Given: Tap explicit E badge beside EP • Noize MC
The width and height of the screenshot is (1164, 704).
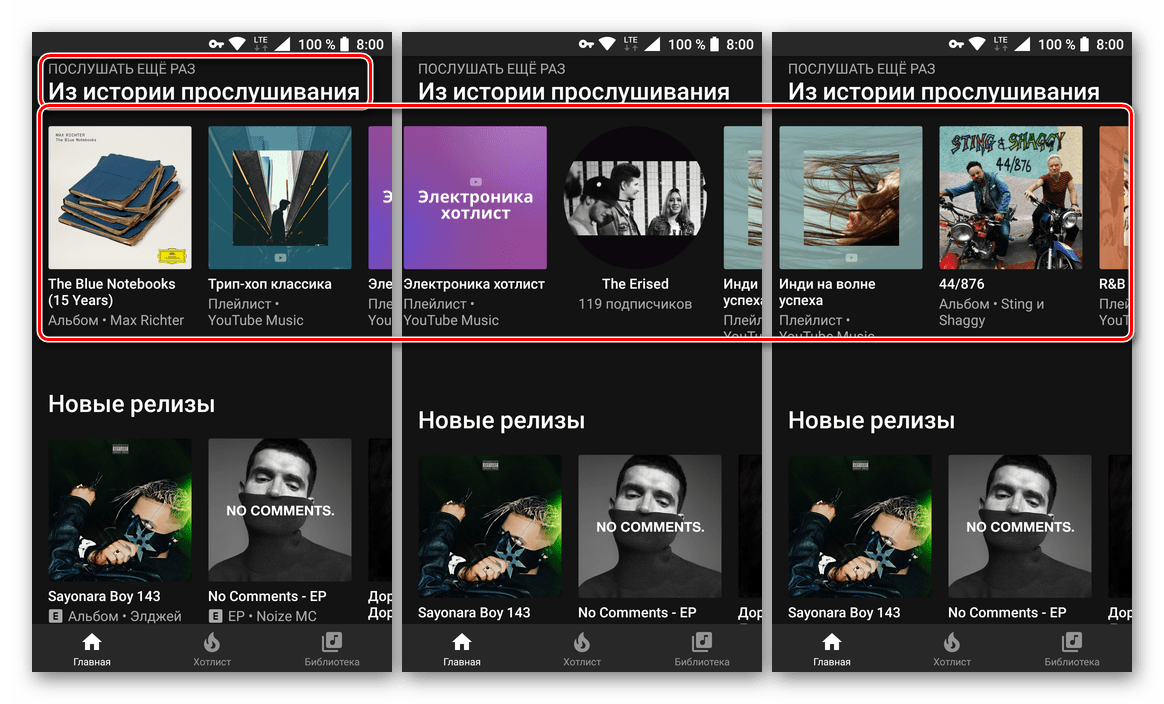Looking at the screenshot, I should 215,616.
